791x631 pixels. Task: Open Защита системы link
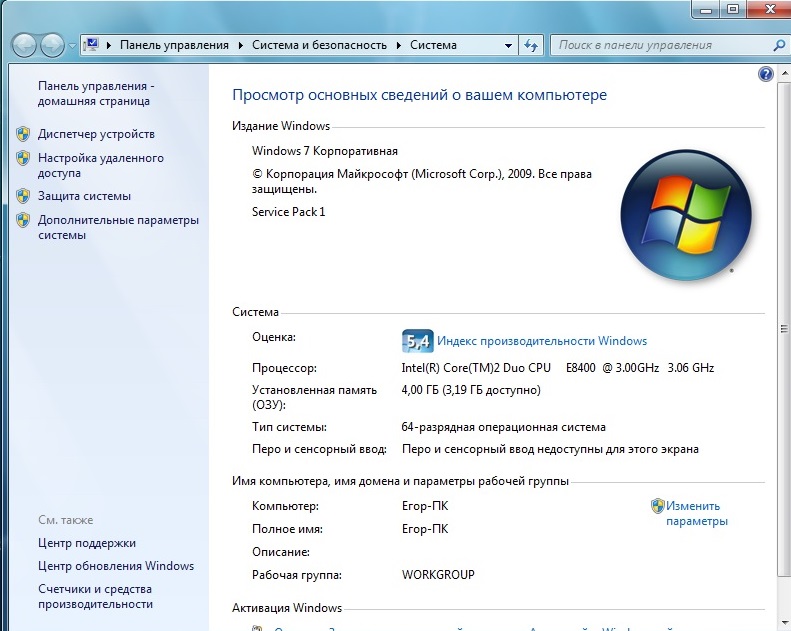(x=84, y=196)
